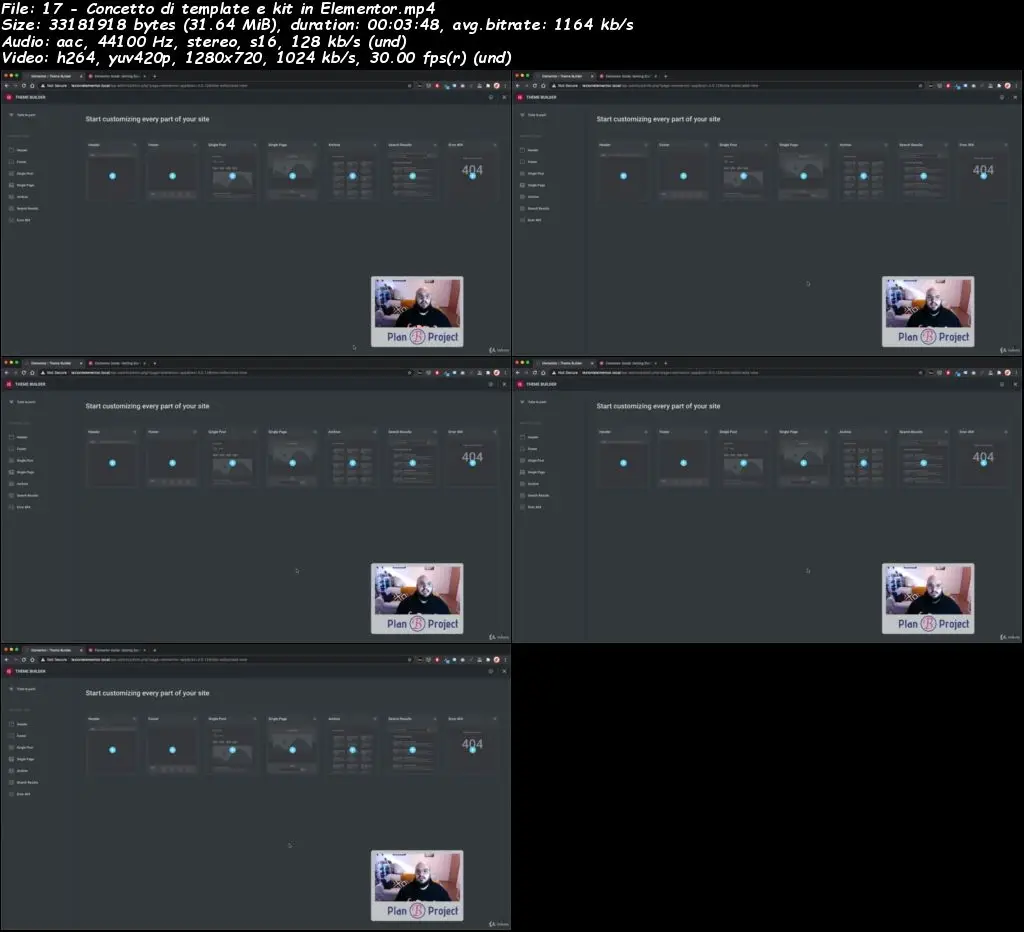Add a Single Page template in top-right frame

click(803, 176)
